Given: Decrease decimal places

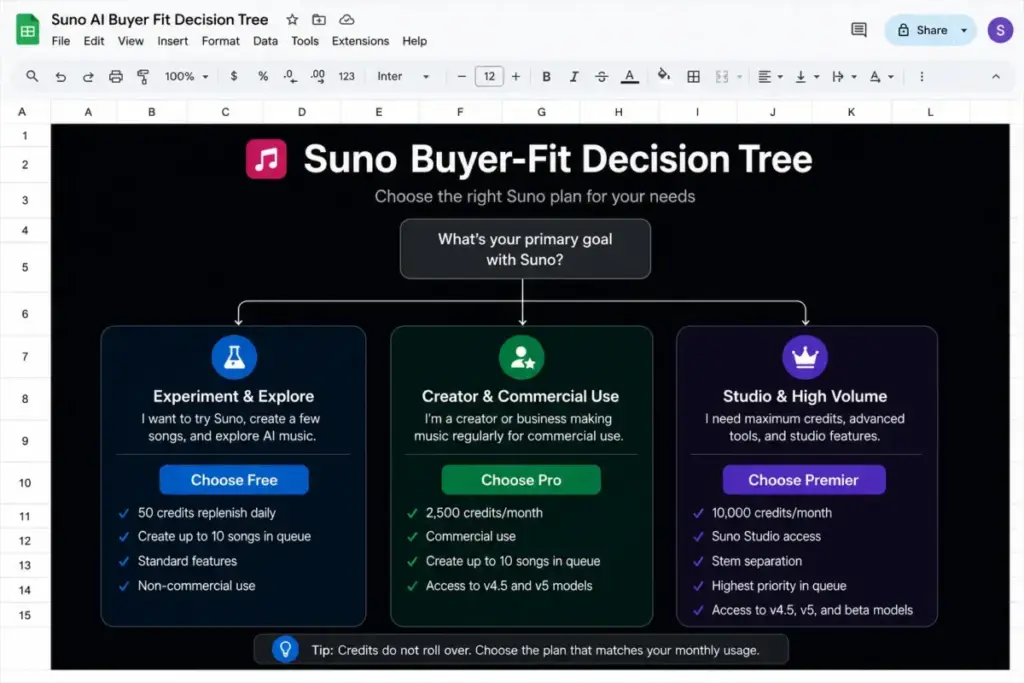Looking at the screenshot, I should click(x=290, y=76).
